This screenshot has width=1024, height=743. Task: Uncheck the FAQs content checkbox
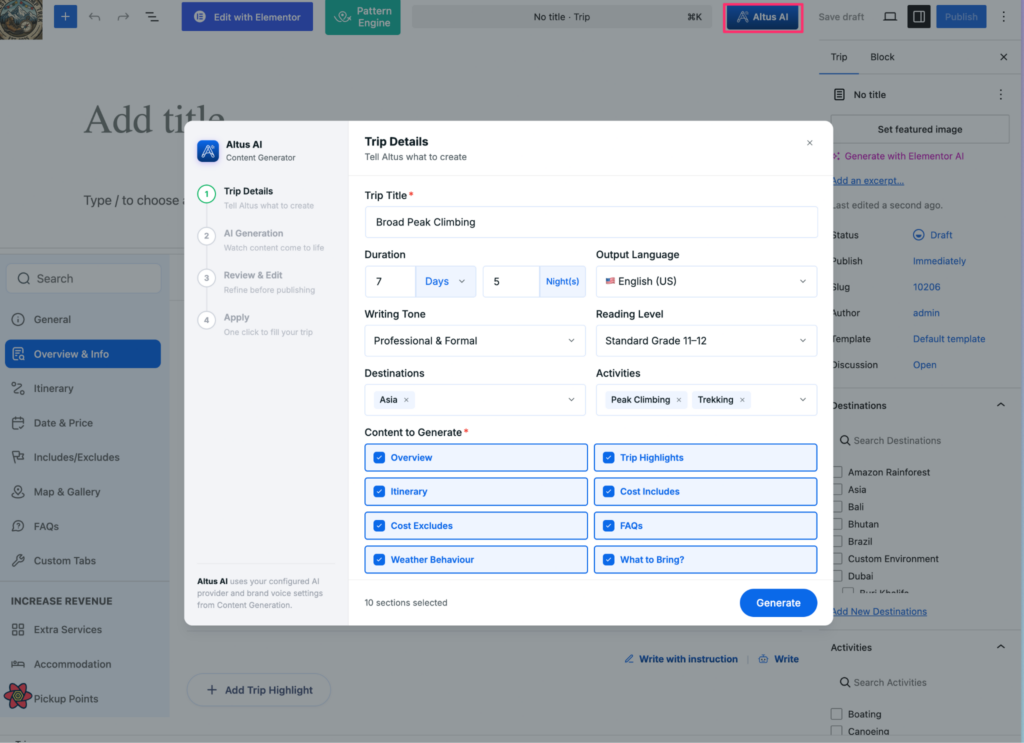(608, 526)
